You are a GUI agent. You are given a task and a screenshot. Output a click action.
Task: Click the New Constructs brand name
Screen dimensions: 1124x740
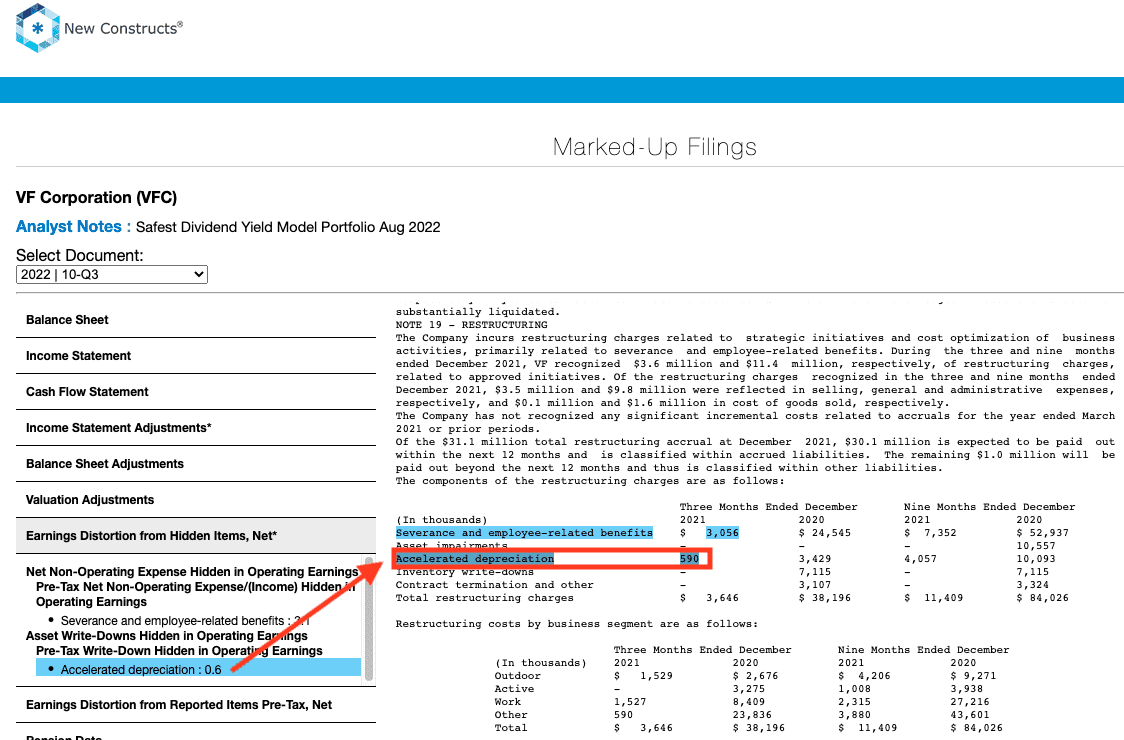tap(123, 29)
